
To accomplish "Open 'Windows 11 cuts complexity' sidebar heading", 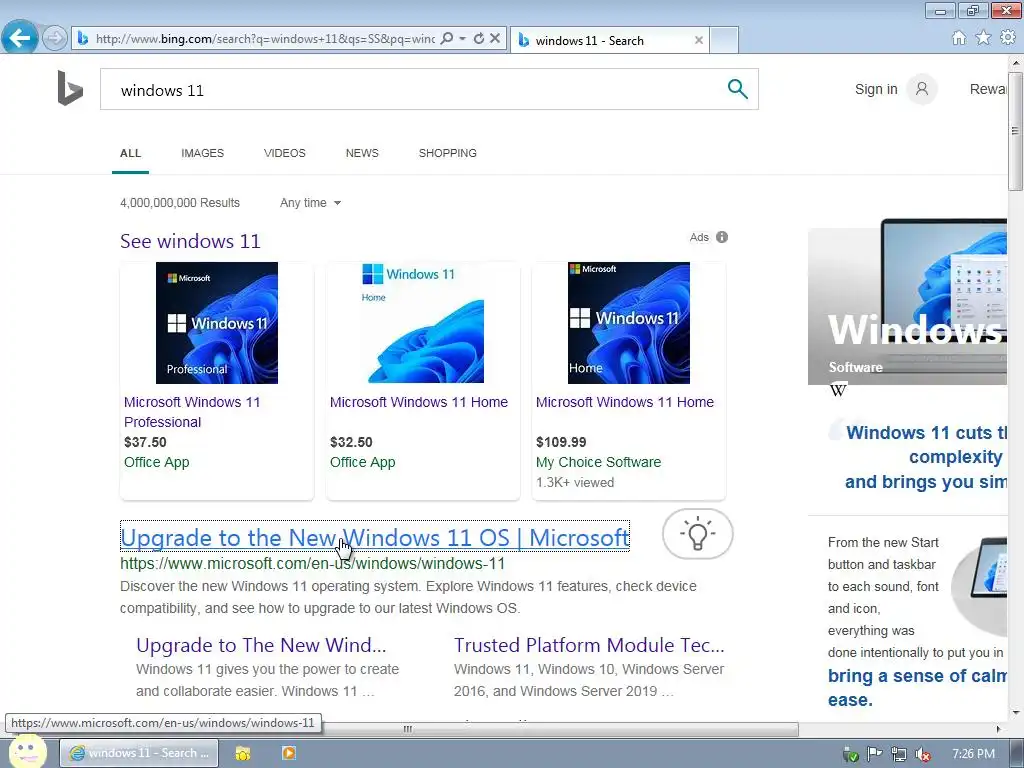I will tap(926, 457).
